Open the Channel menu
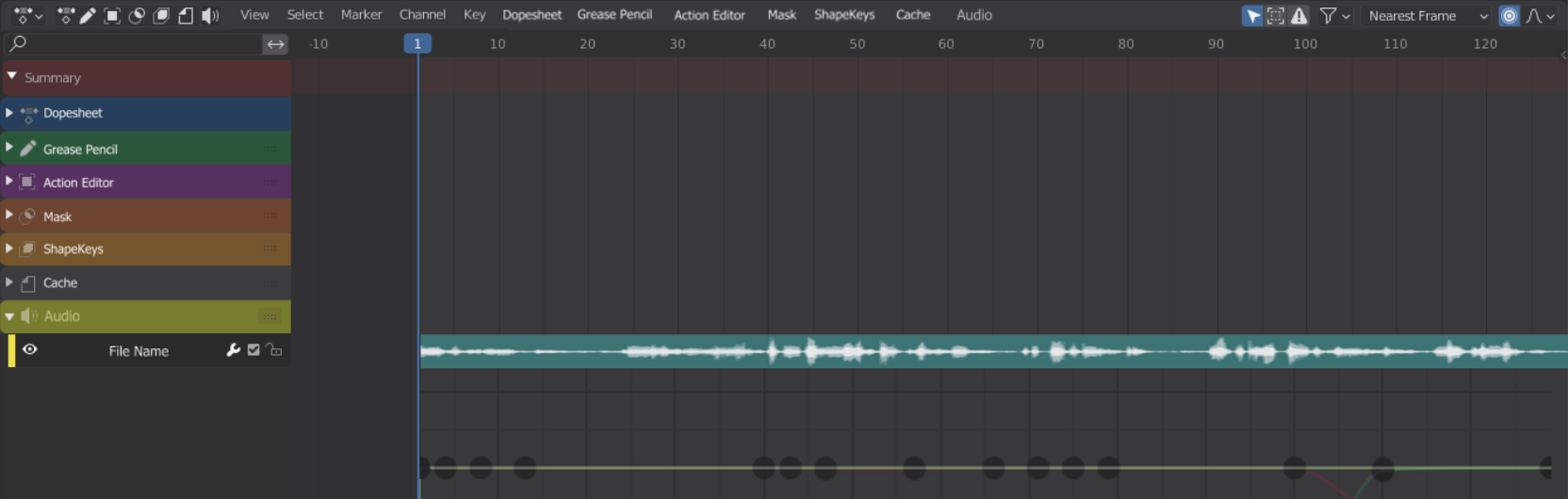 [x=422, y=15]
